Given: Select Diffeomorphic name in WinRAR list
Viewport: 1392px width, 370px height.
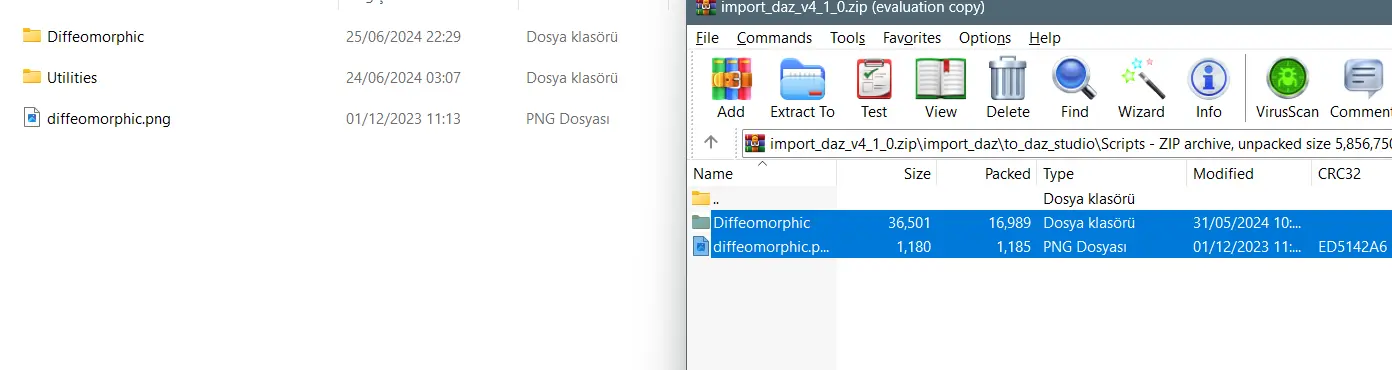Looking at the screenshot, I should [x=762, y=222].
